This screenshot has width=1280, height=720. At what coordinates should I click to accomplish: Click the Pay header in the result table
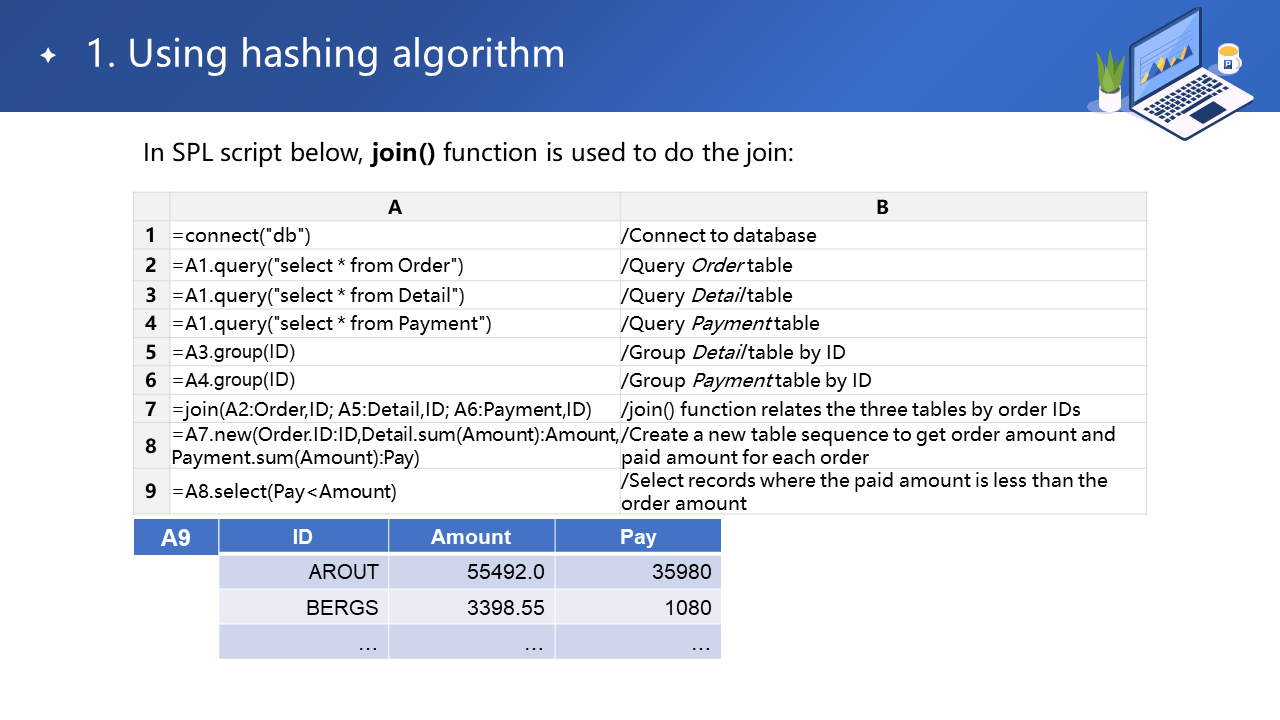[x=638, y=537]
